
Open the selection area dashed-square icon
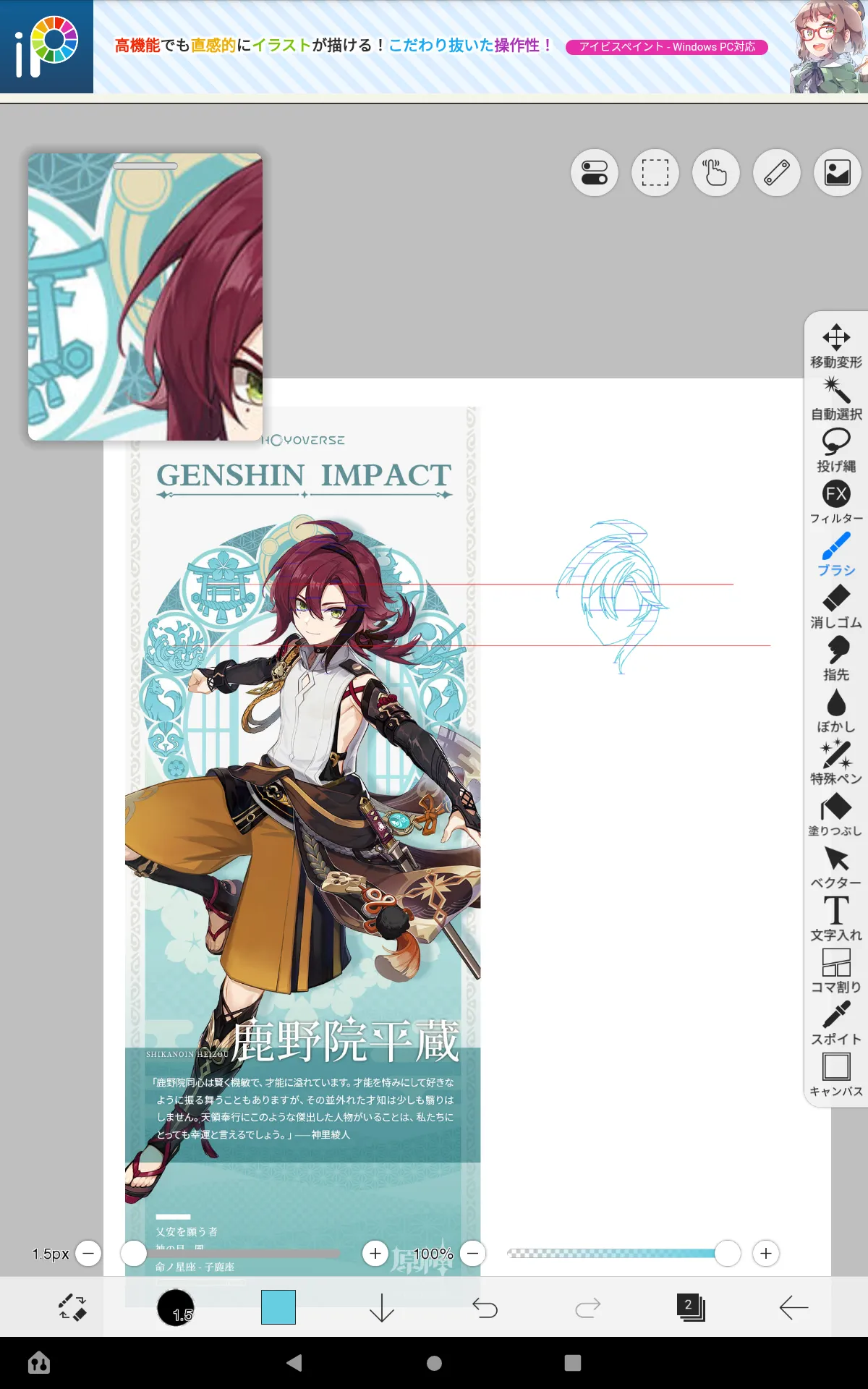click(x=655, y=173)
